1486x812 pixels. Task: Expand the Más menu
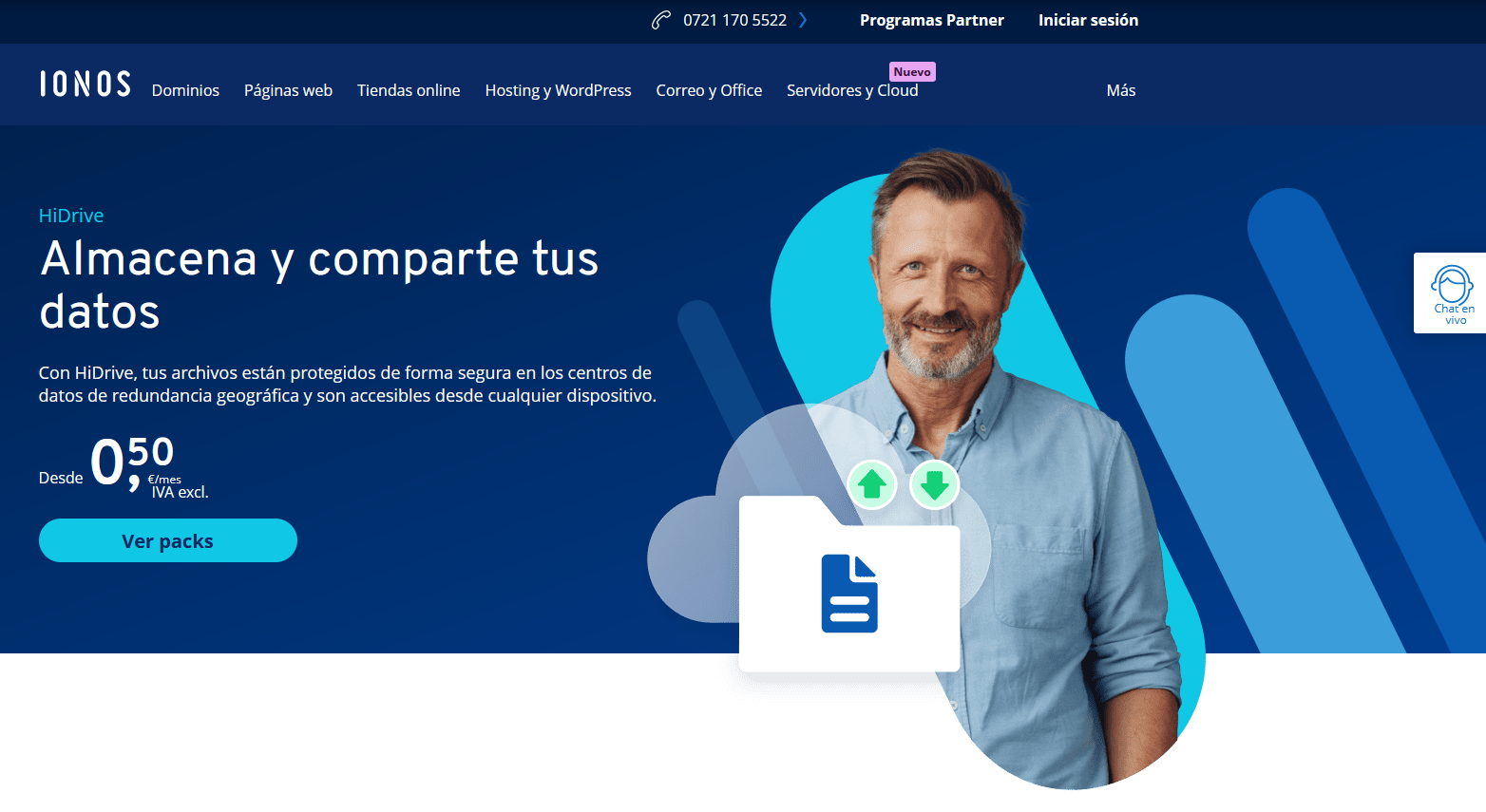[x=1121, y=90]
